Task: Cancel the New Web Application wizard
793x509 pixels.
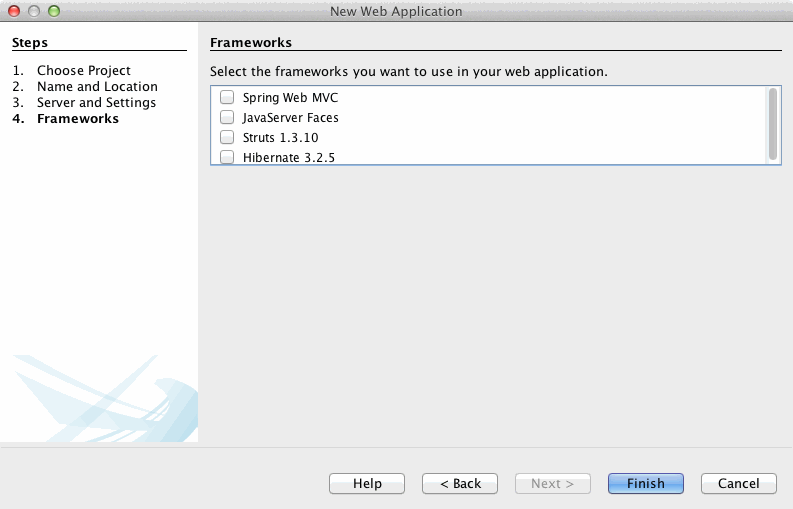Action: point(738,484)
